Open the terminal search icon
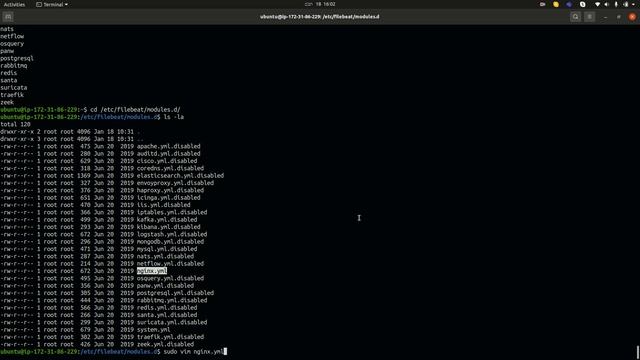This screenshot has height=360, width=640. click(x=576, y=17)
